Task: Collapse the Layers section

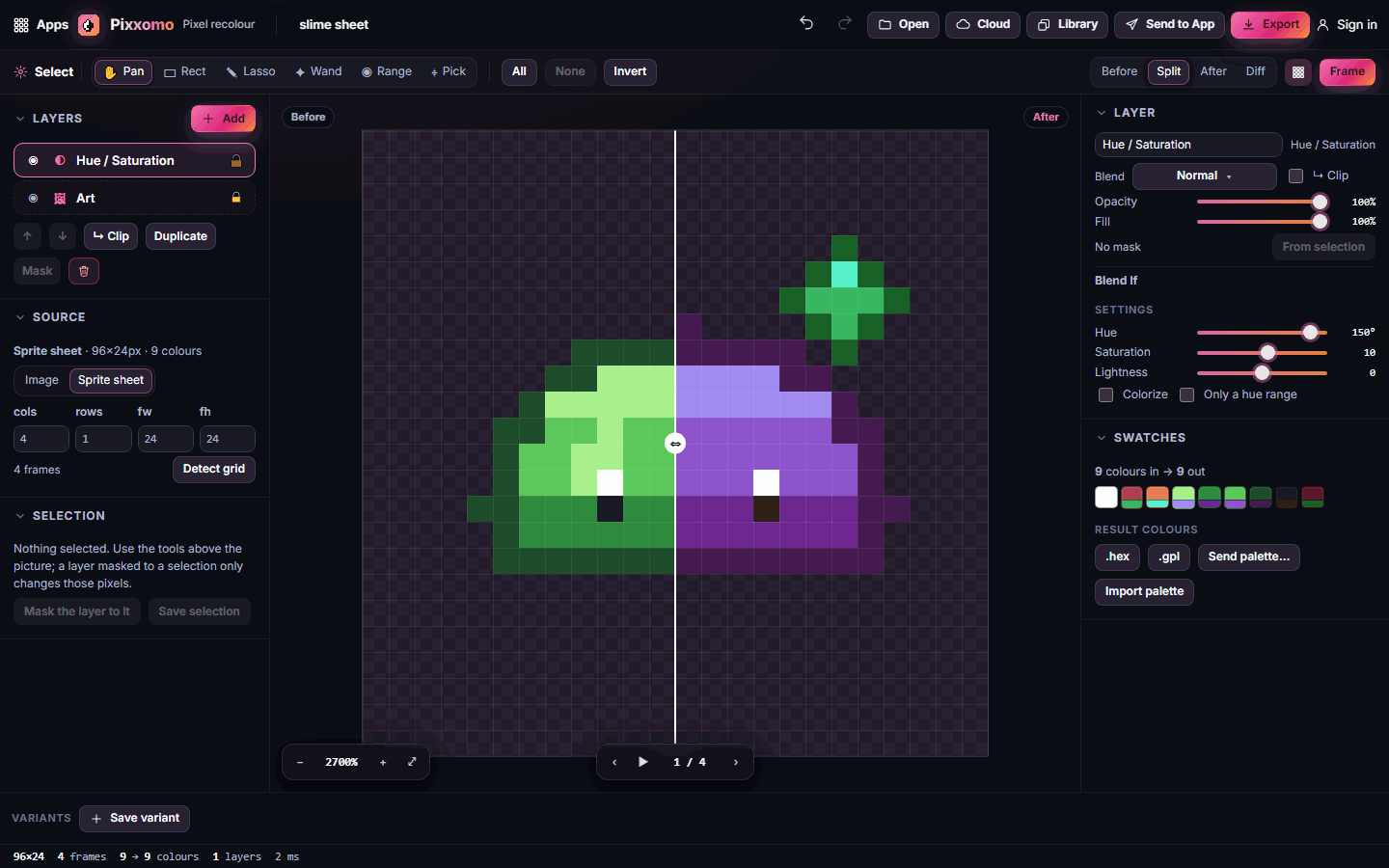Action: click(x=20, y=119)
